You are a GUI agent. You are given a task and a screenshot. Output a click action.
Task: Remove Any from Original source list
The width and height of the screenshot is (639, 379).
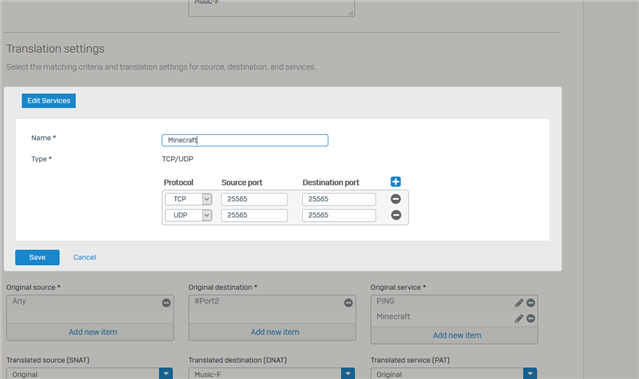pyautogui.click(x=166, y=303)
